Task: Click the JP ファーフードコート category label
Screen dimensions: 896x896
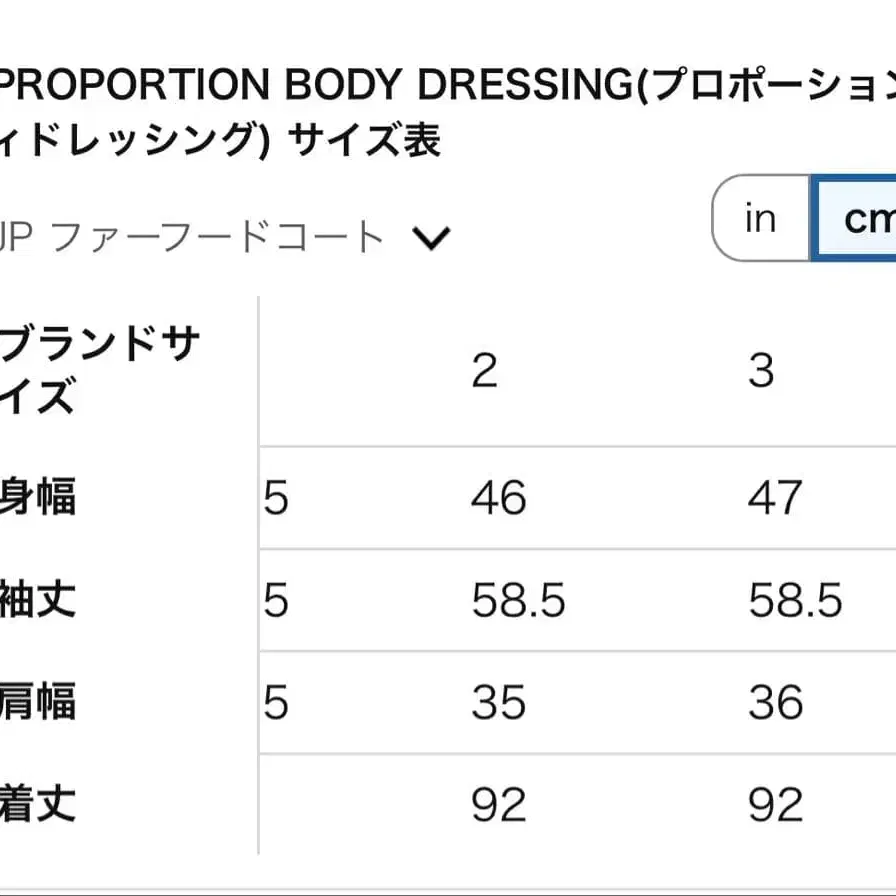Action: pos(191,237)
